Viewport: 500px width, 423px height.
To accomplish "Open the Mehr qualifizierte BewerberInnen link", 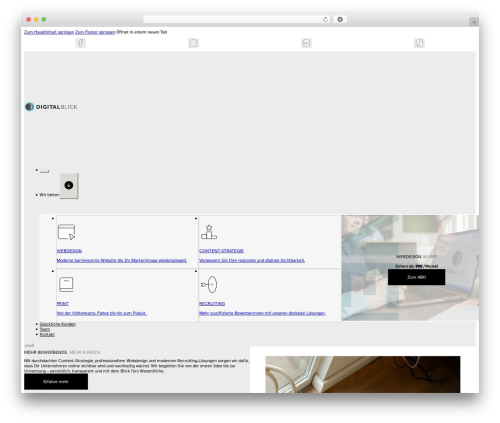I will tap(262, 313).
